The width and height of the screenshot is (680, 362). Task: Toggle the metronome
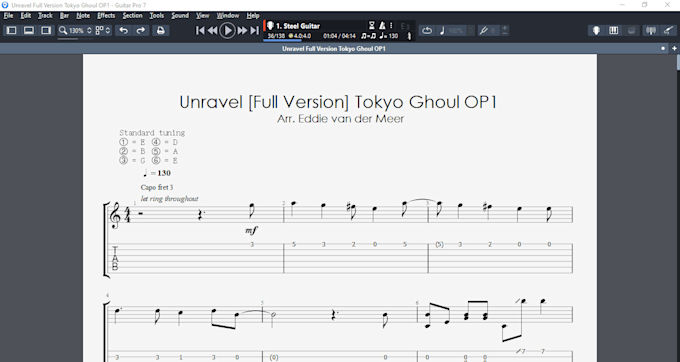click(382, 26)
